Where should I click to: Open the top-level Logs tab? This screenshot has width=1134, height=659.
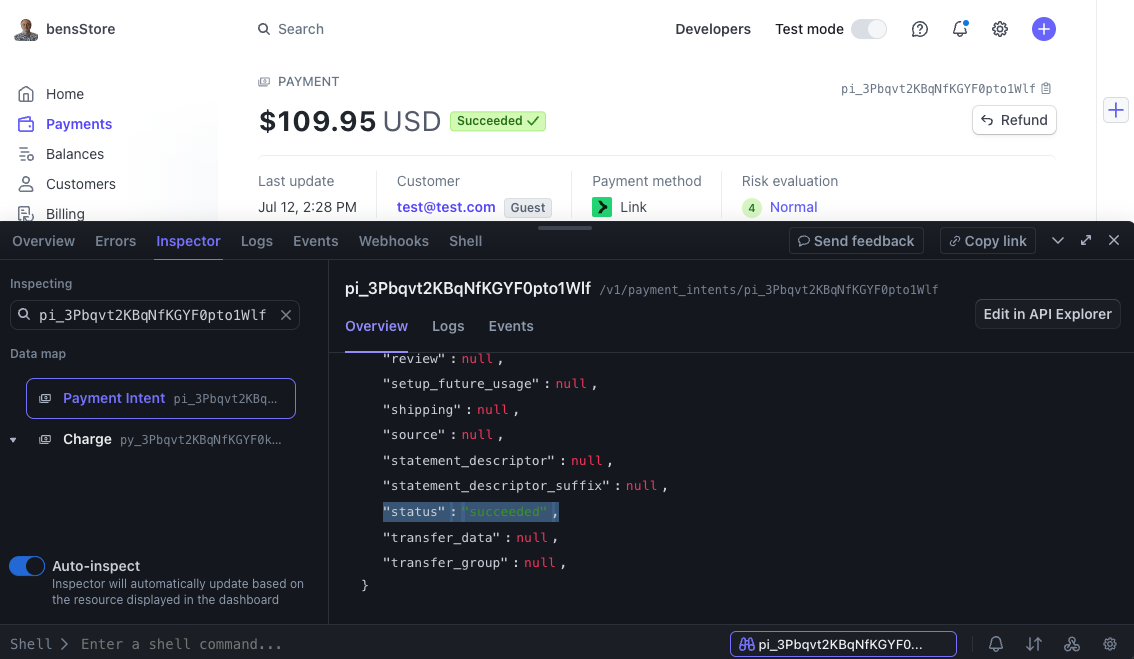point(257,241)
